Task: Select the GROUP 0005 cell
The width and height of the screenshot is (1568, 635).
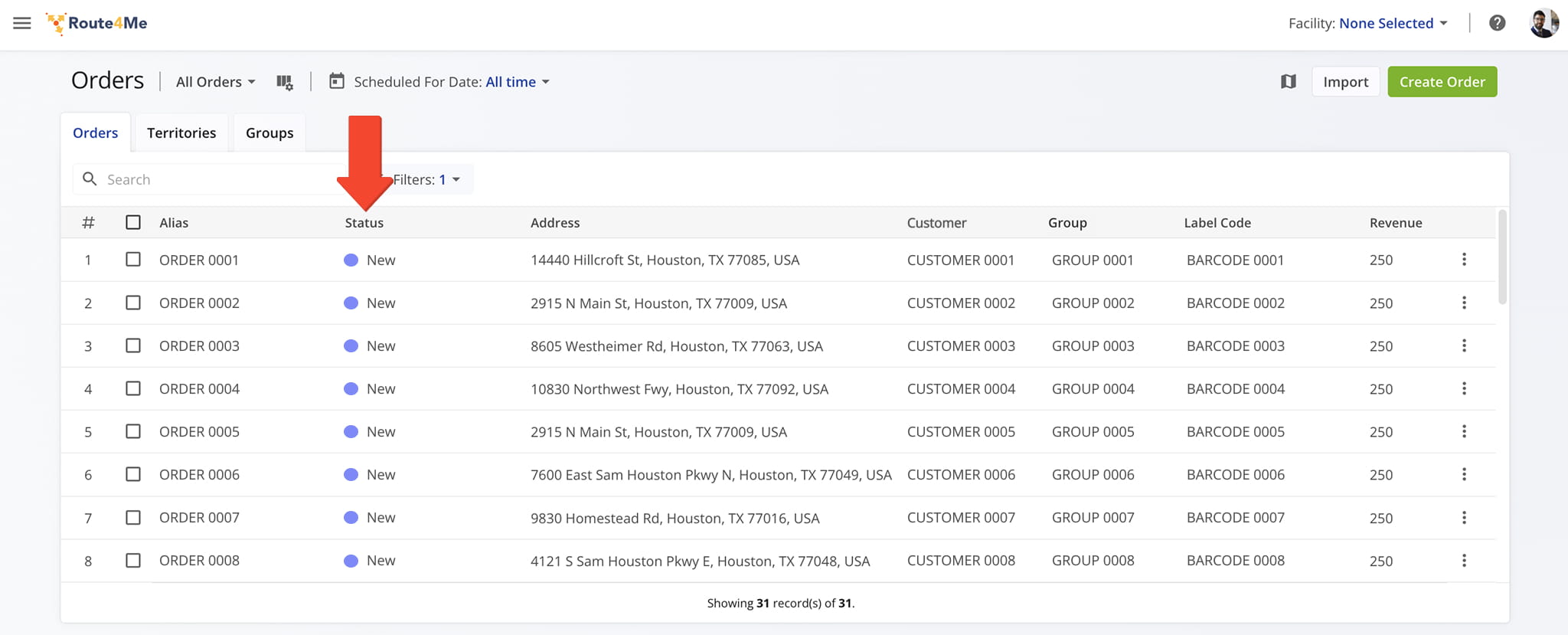Action: click(1093, 431)
